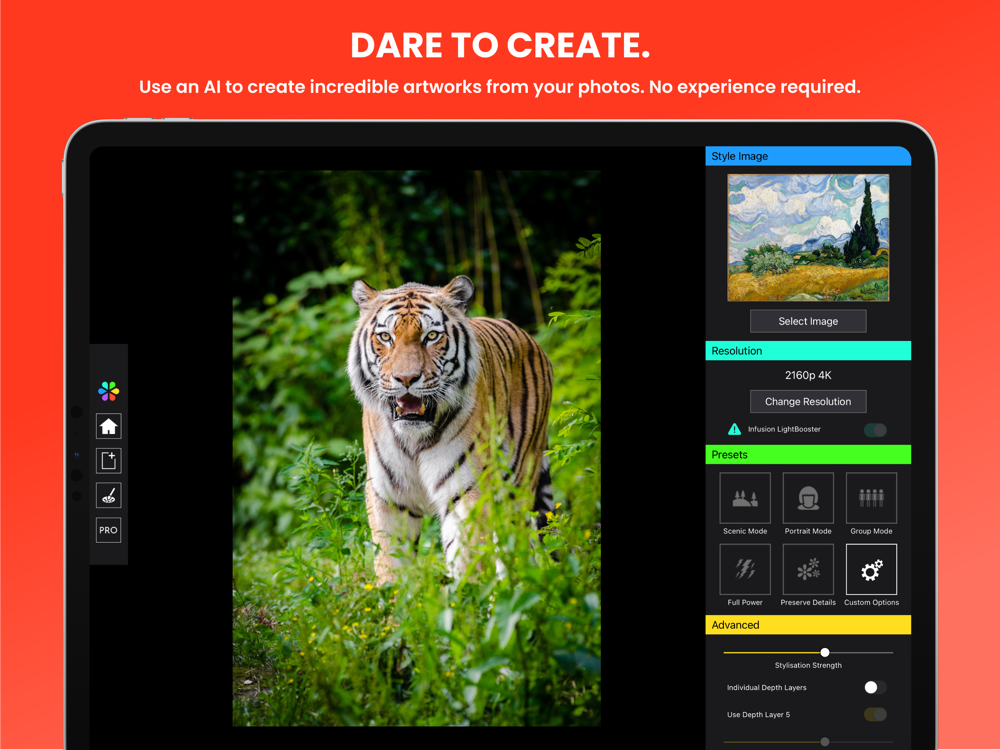
Task: Click the Van Gogh style image thumbnail
Action: click(808, 237)
